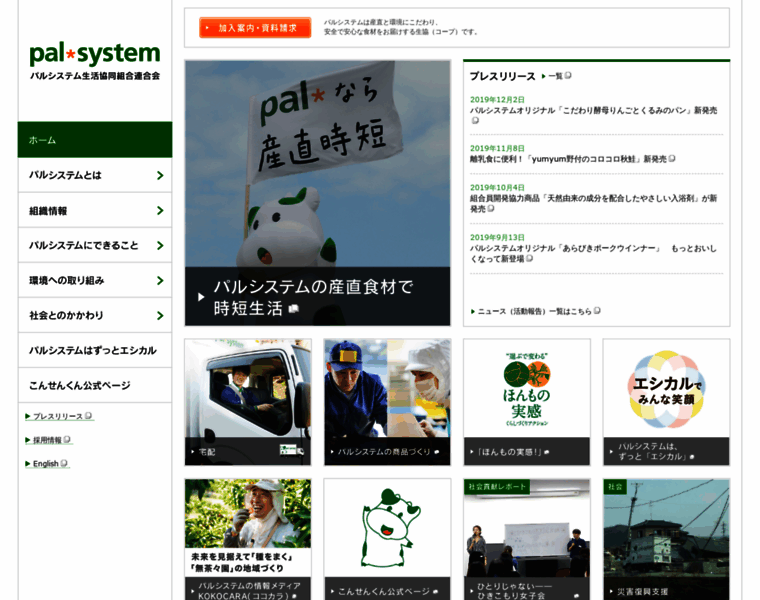760x600 pixels.
Task: Expand the パルシステムとは chevron arrow
Action: click(x=160, y=175)
